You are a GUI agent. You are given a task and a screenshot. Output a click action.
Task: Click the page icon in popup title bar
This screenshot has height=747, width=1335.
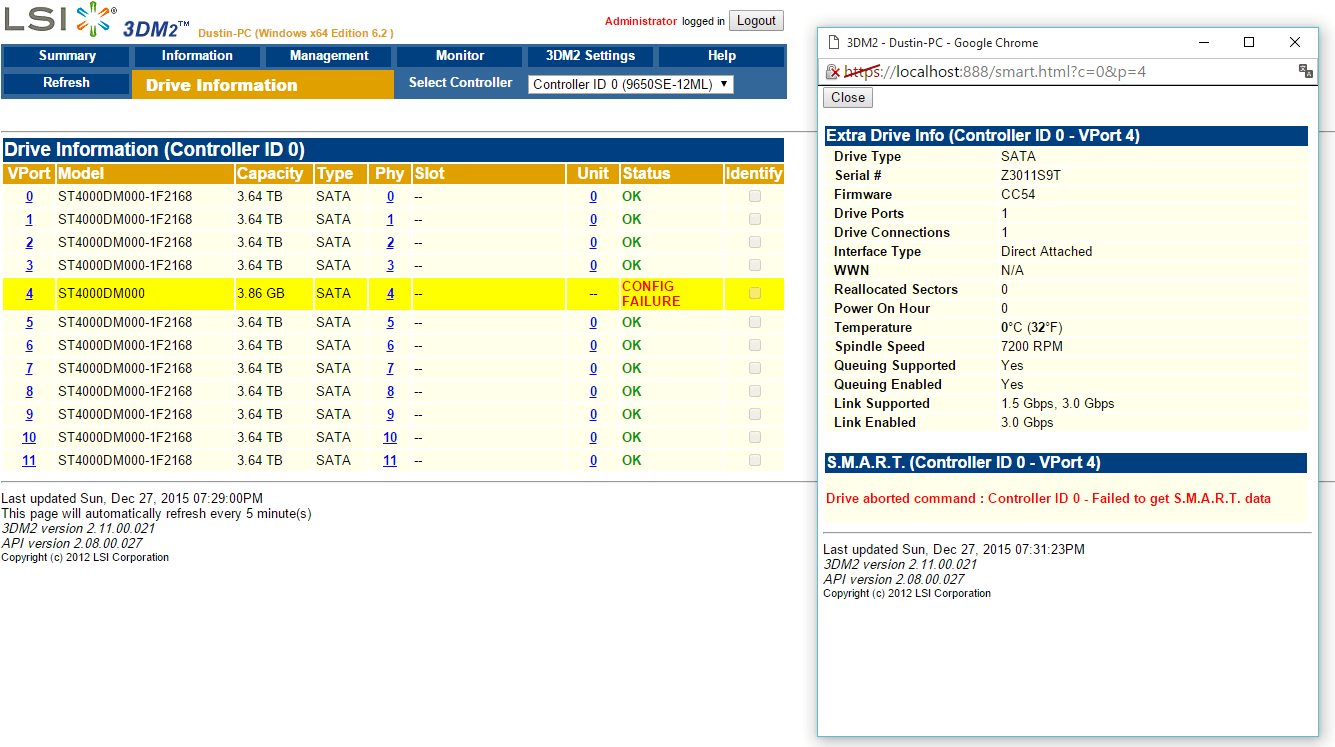point(832,42)
